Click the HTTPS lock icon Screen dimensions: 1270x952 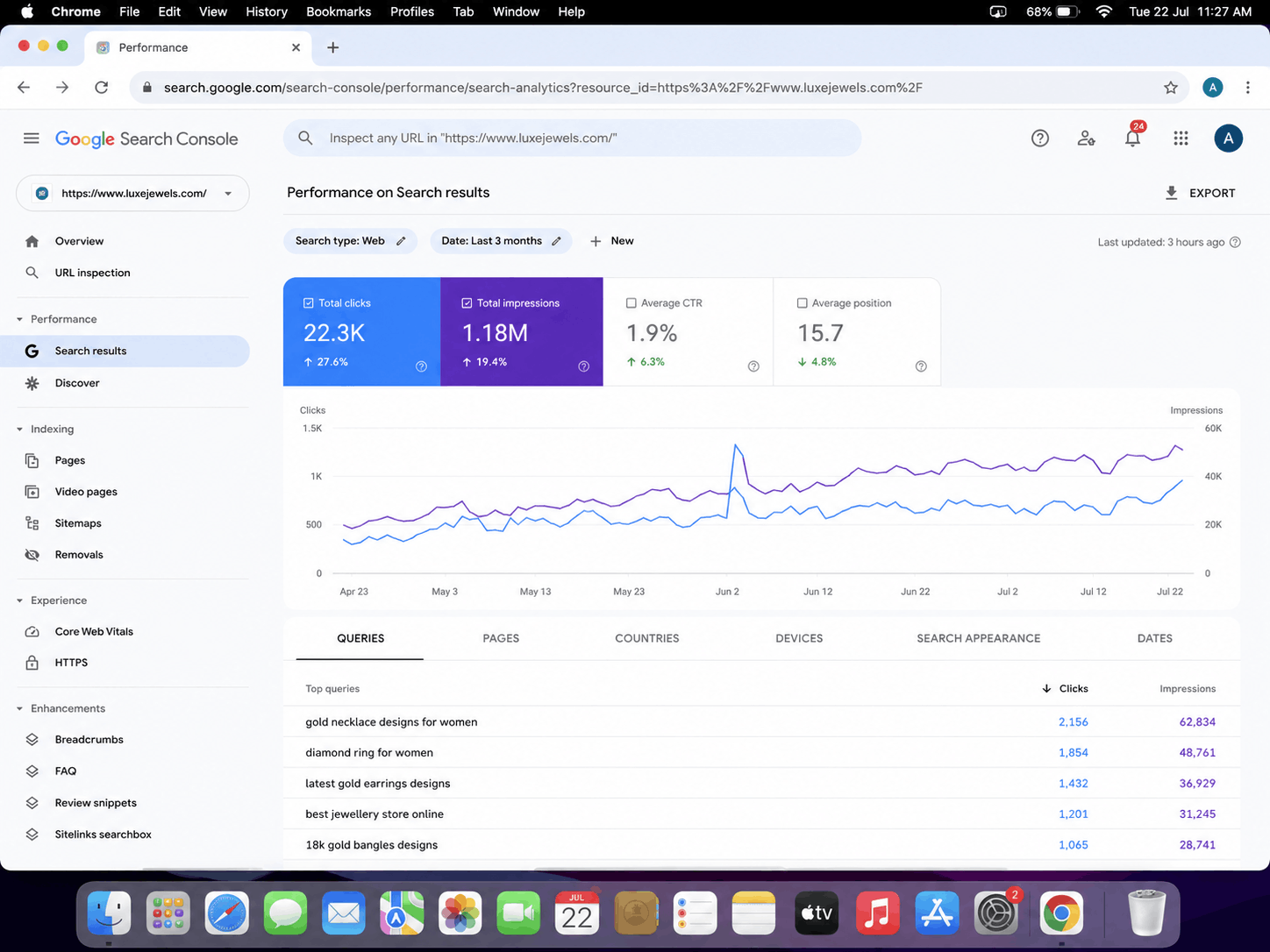(x=32, y=663)
